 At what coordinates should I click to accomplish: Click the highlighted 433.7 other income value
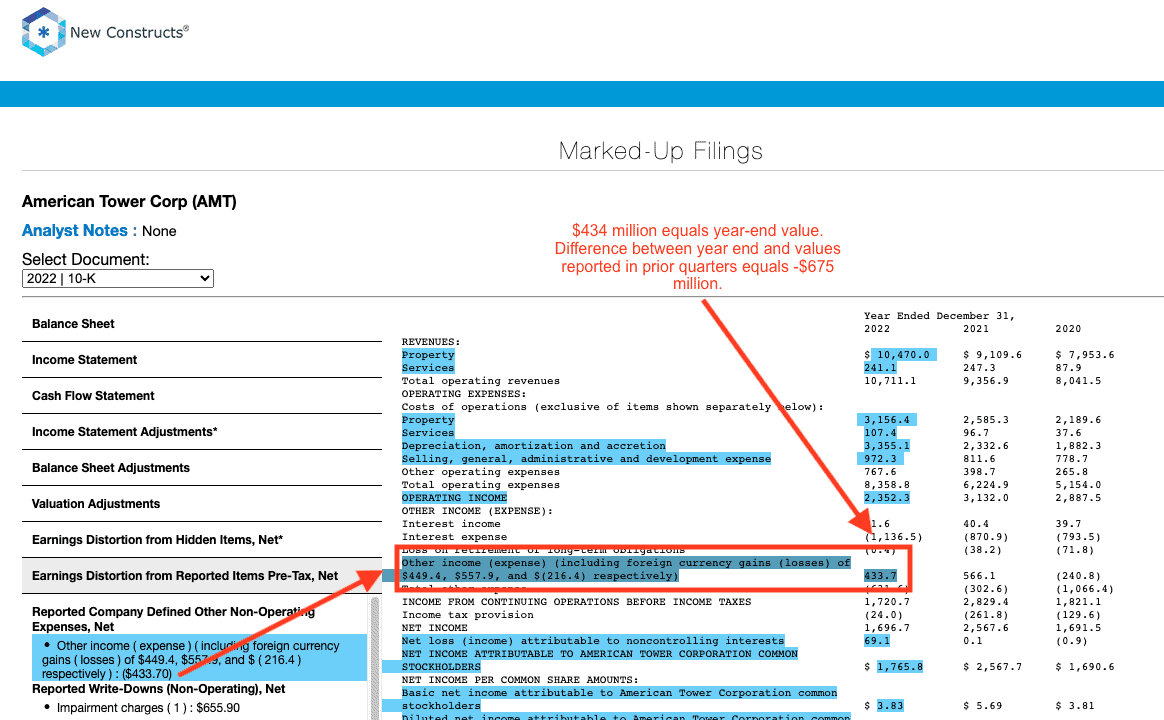tap(880, 576)
